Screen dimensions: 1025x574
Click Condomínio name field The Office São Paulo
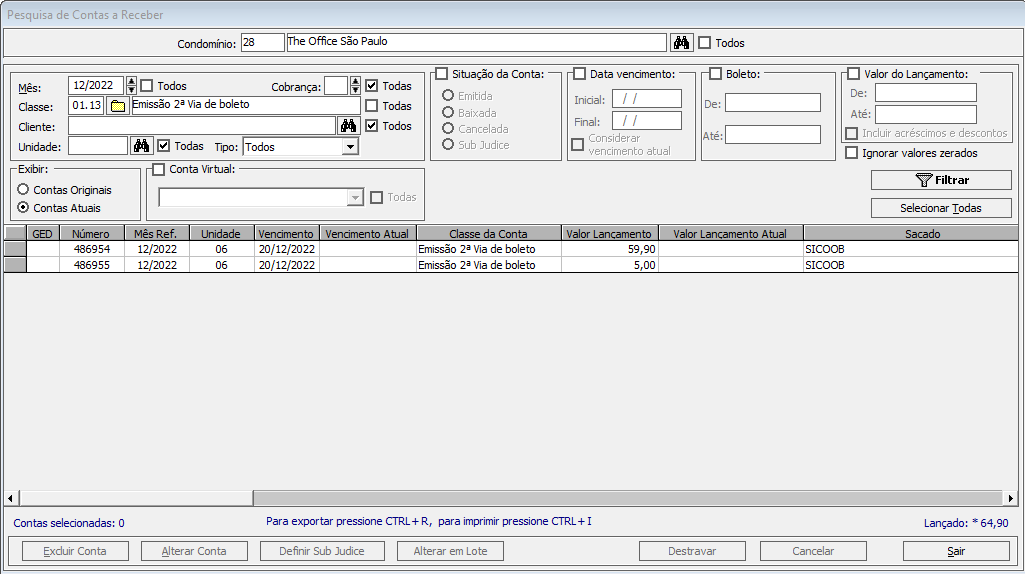[x=477, y=42]
